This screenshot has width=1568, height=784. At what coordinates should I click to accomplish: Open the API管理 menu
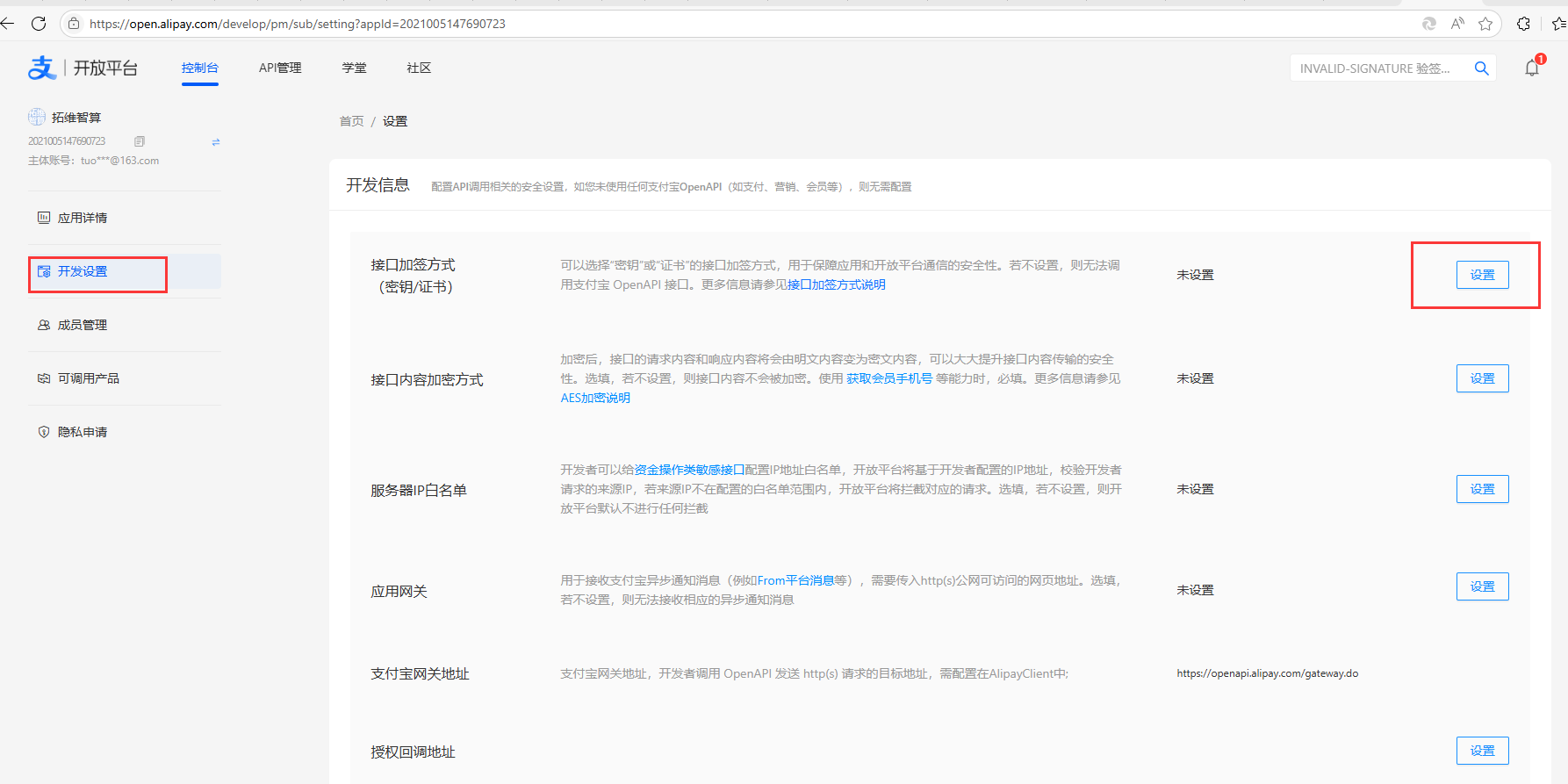pyautogui.click(x=280, y=68)
